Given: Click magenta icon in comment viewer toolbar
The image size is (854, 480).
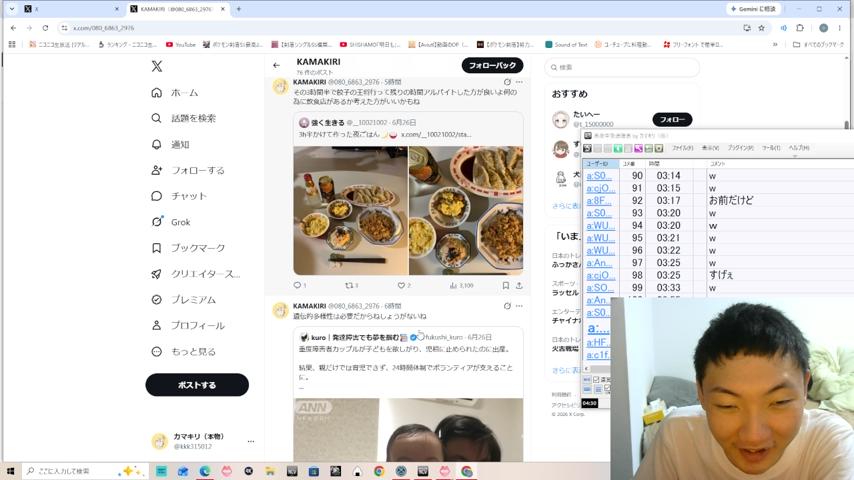Looking at the screenshot, I should 638,148.
